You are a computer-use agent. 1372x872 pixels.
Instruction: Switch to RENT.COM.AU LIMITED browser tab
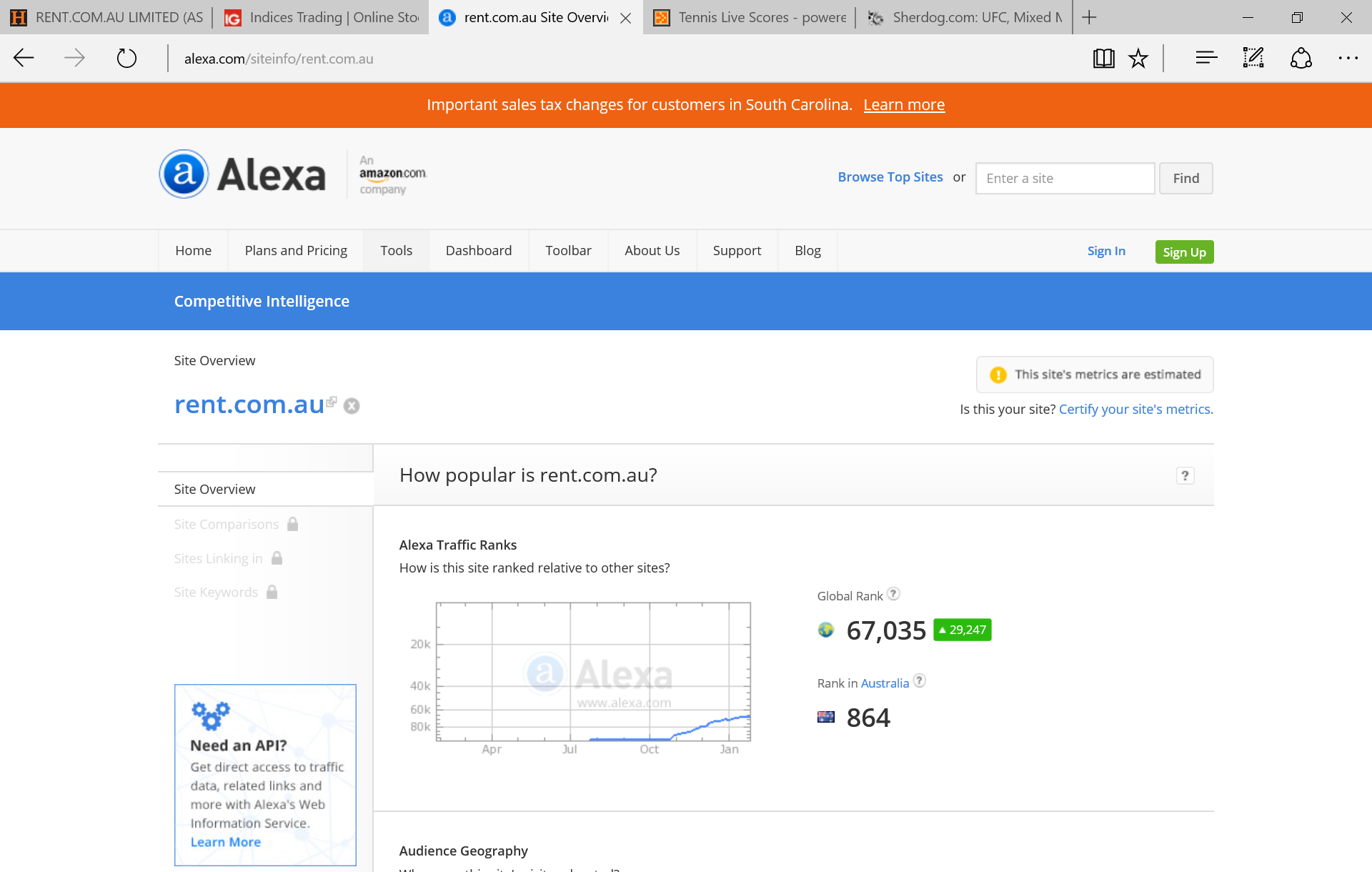pos(107,17)
